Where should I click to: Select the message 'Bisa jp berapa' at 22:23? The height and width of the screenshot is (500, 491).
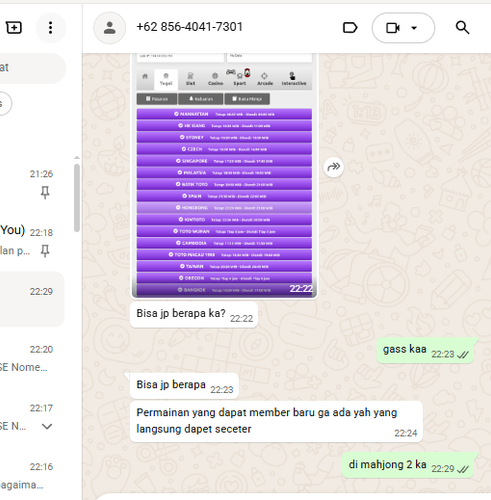point(184,386)
